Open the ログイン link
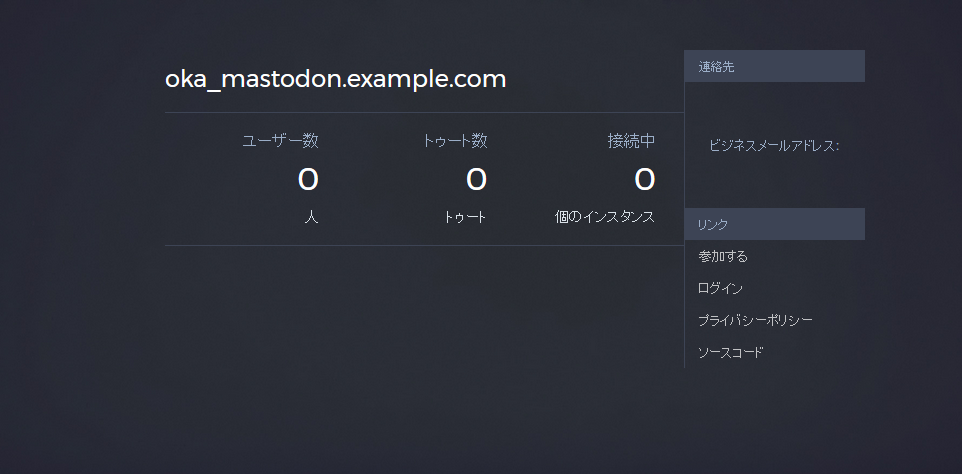Image resolution: width=962 pixels, height=474 pixels. (720, 289)
